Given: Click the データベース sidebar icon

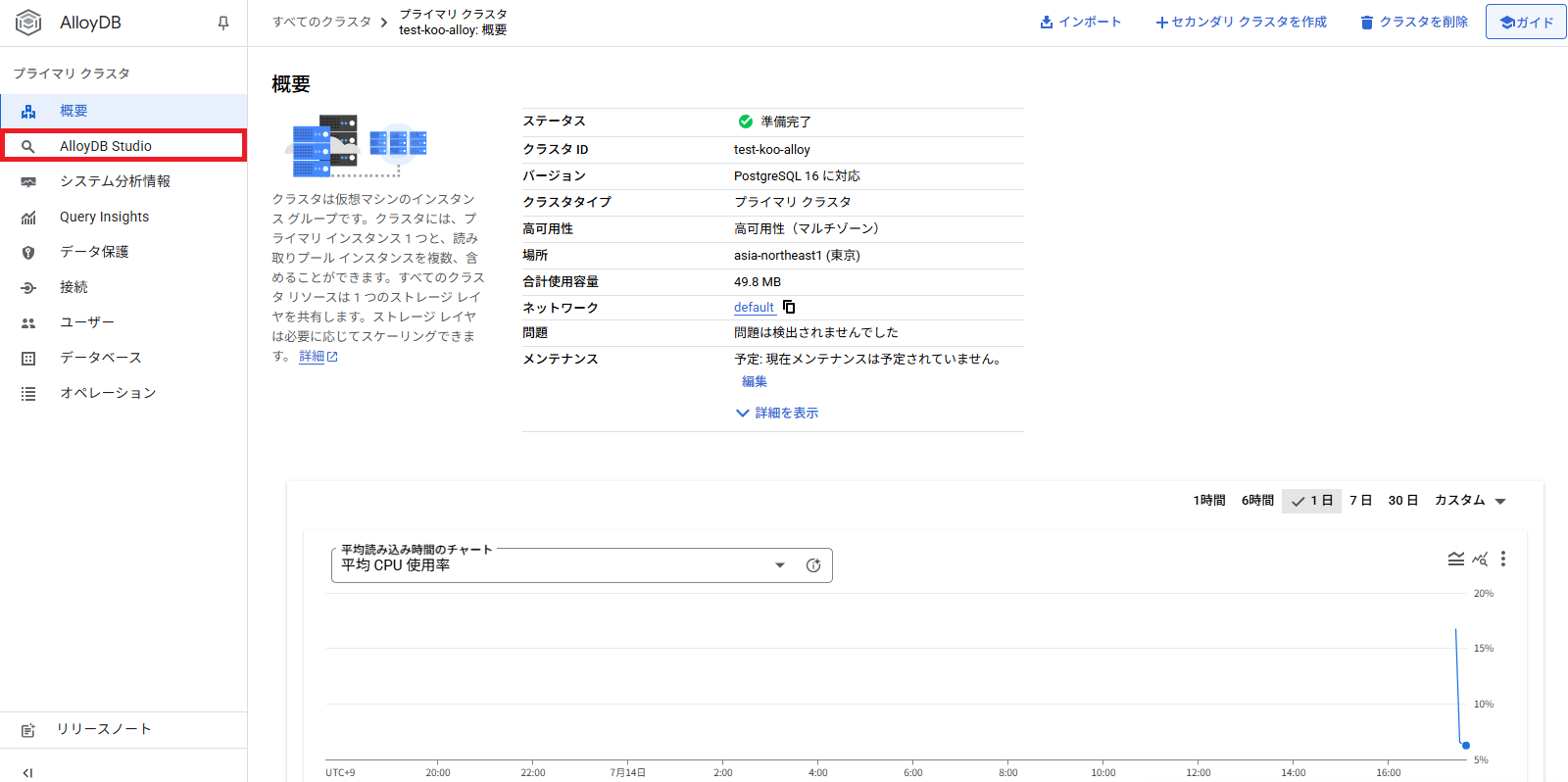Looking at the screenshot, I should [x=28, y=359].
